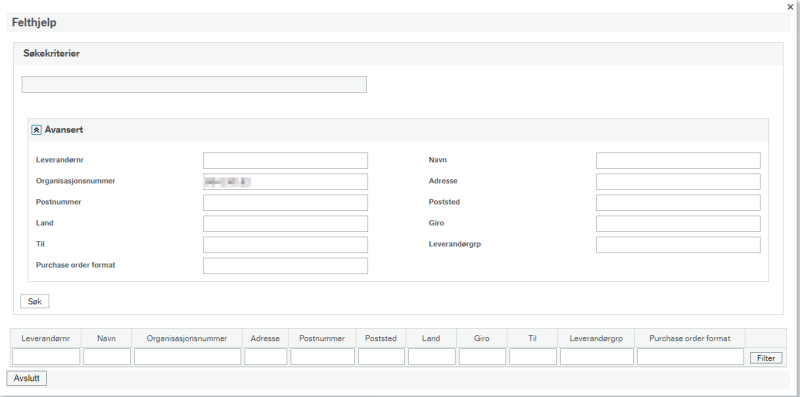
Task: Click the Land input in Avansert
Action: (x=285, y=224)
